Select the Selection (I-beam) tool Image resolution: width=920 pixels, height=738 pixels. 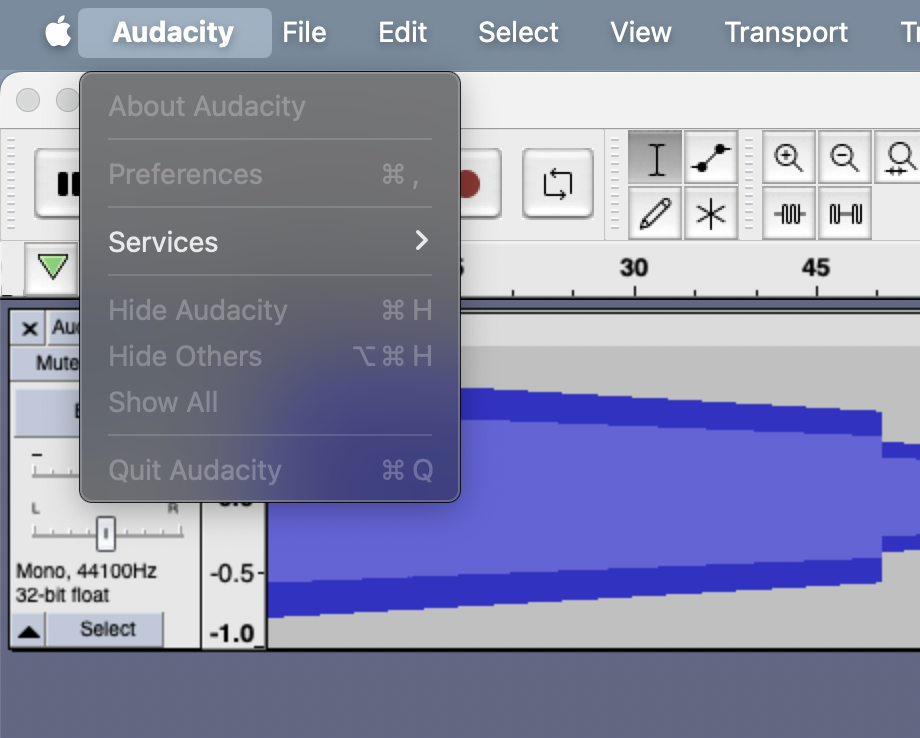pyautogui.click(x=655, y=157)
